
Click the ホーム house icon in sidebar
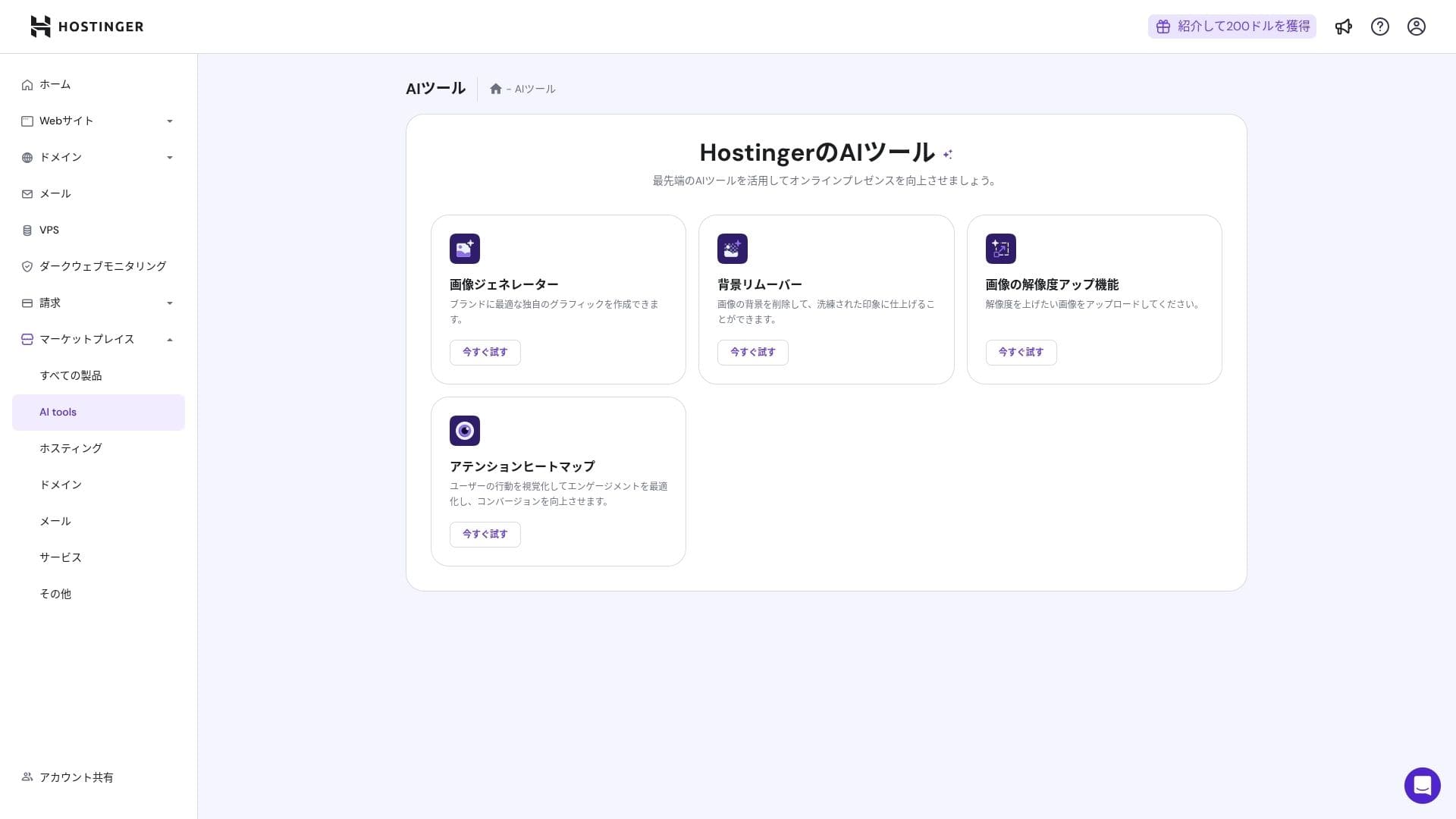[x=27, y=85]
